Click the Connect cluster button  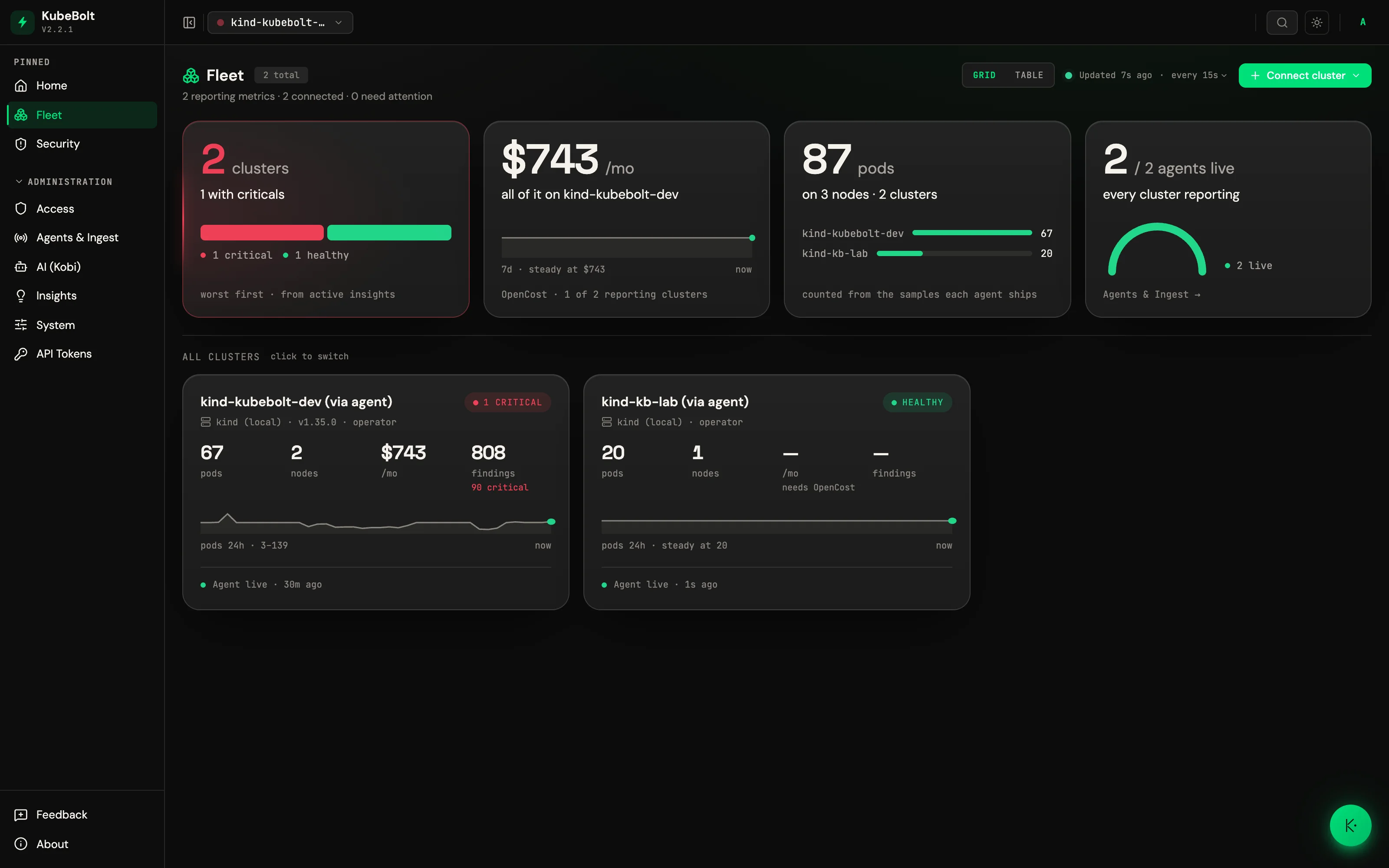(x=1305, y=75)
